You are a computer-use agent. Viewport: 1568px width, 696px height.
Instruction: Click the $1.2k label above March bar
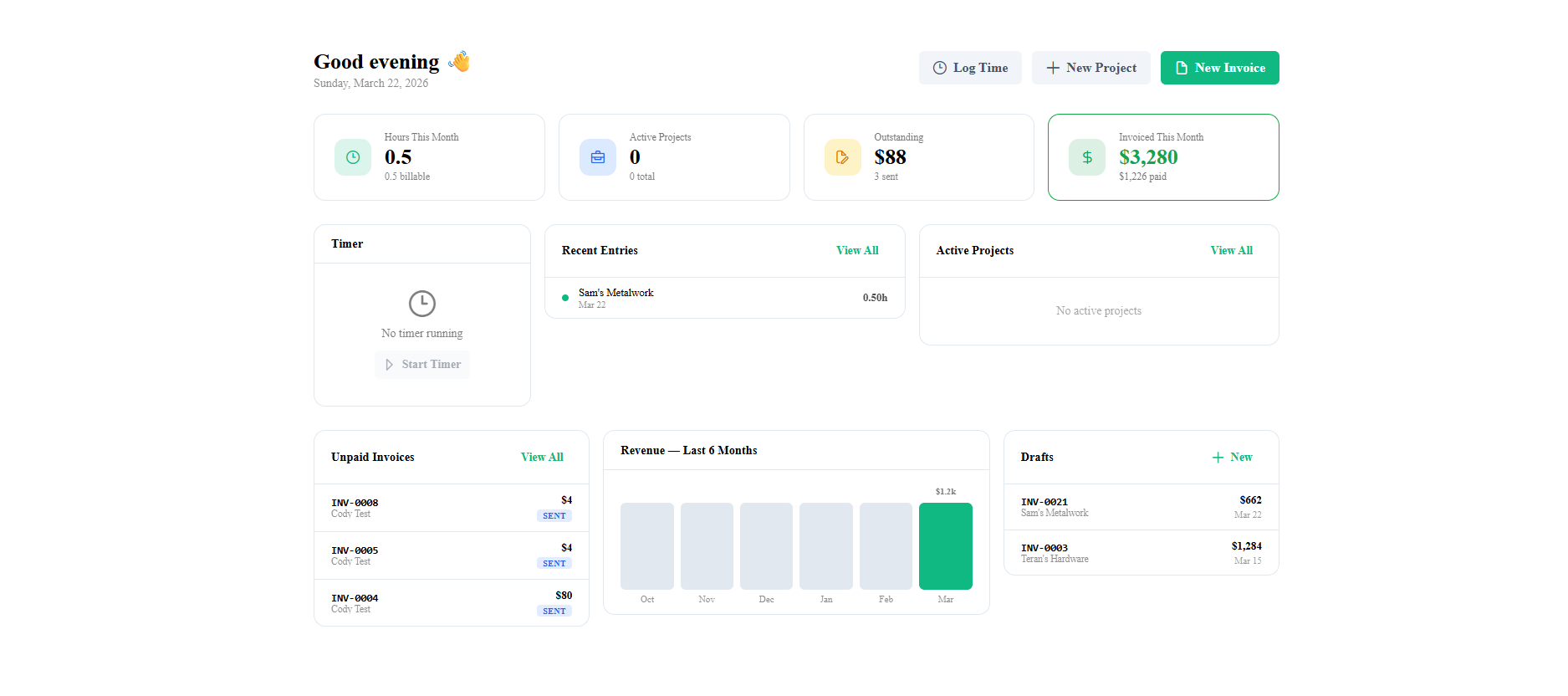(x=945, y=492)
